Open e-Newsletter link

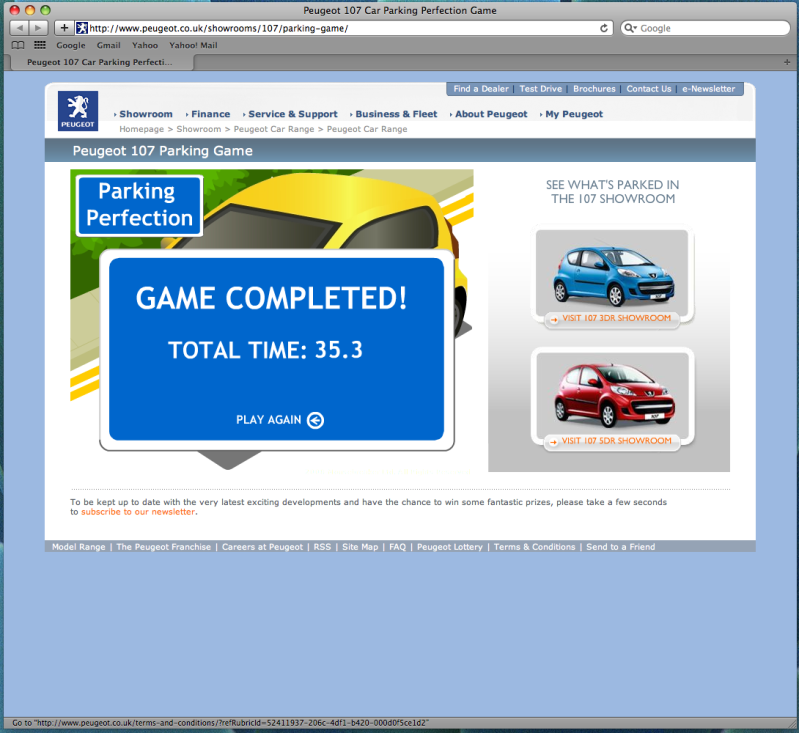point(708,89)
